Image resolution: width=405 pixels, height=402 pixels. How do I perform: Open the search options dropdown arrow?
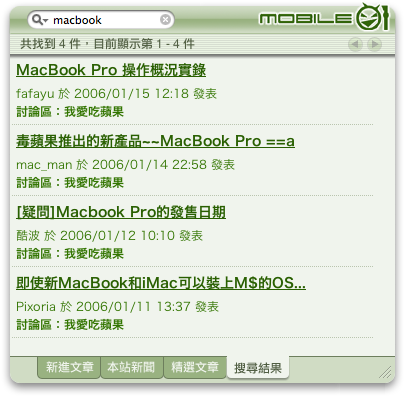coord(45,21)
